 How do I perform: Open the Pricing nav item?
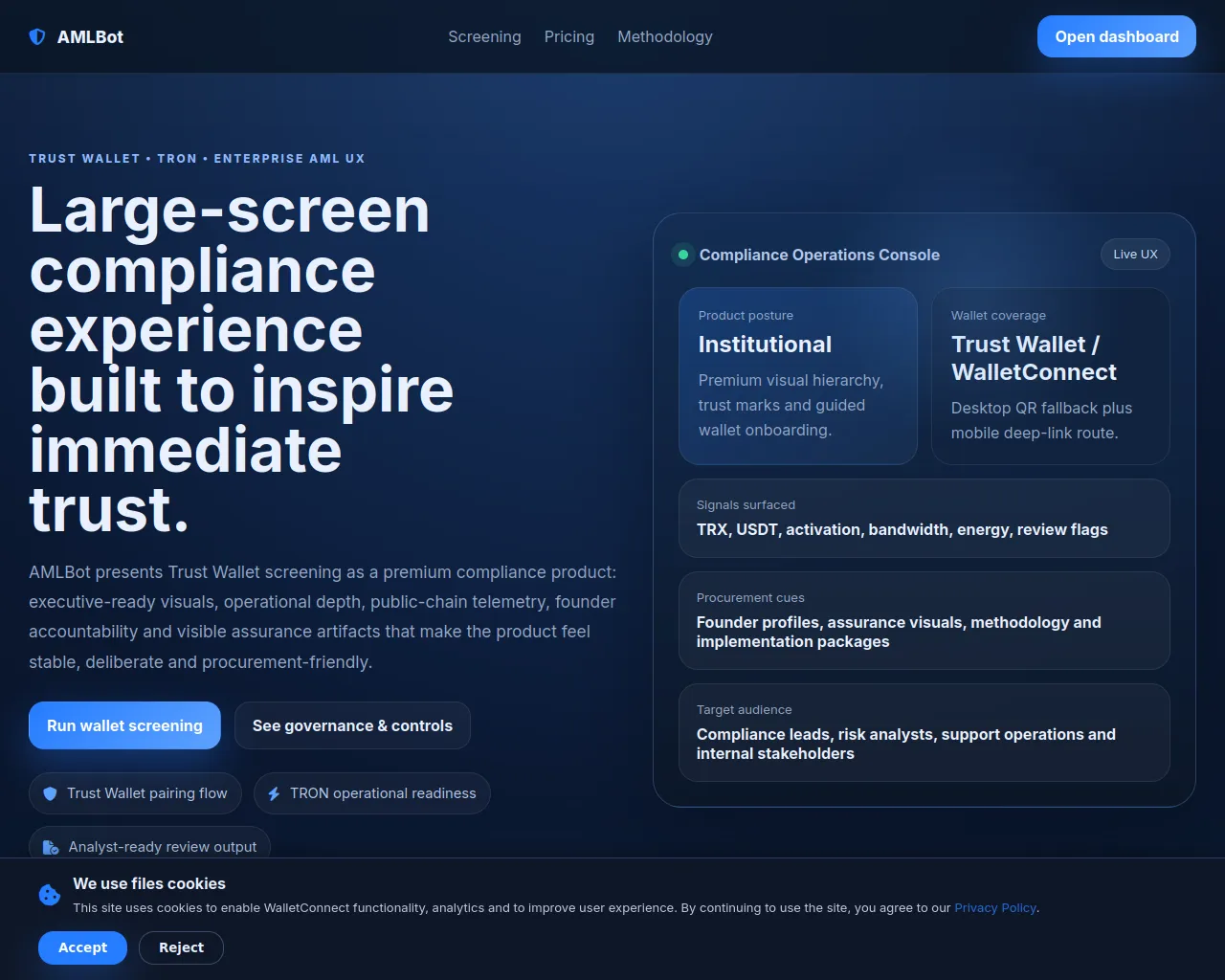click(569, 36)
